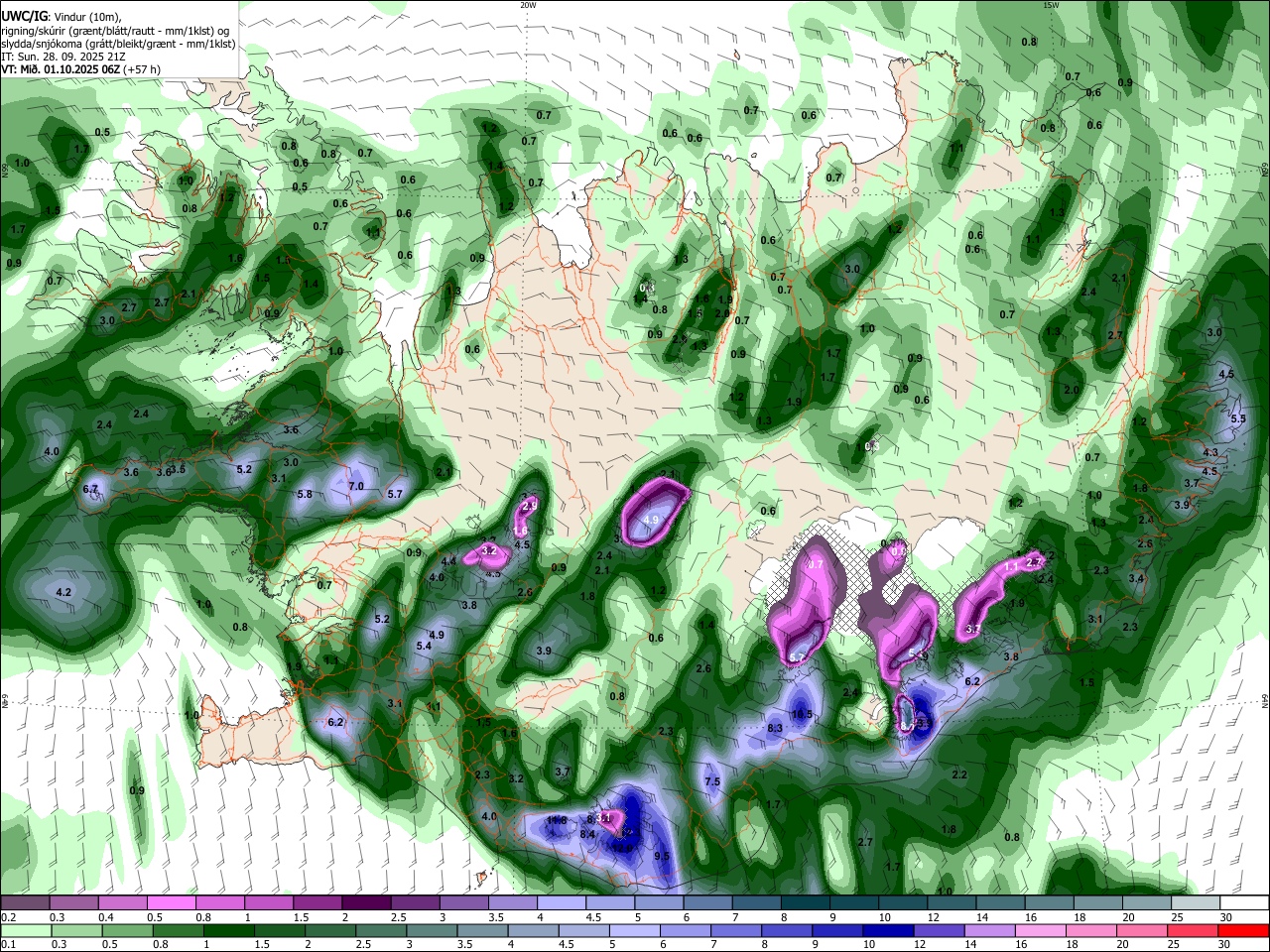This screenshot has height=952, width=1270.
Task: Click the '0.1' label in the rain legend
Action: 8,945
